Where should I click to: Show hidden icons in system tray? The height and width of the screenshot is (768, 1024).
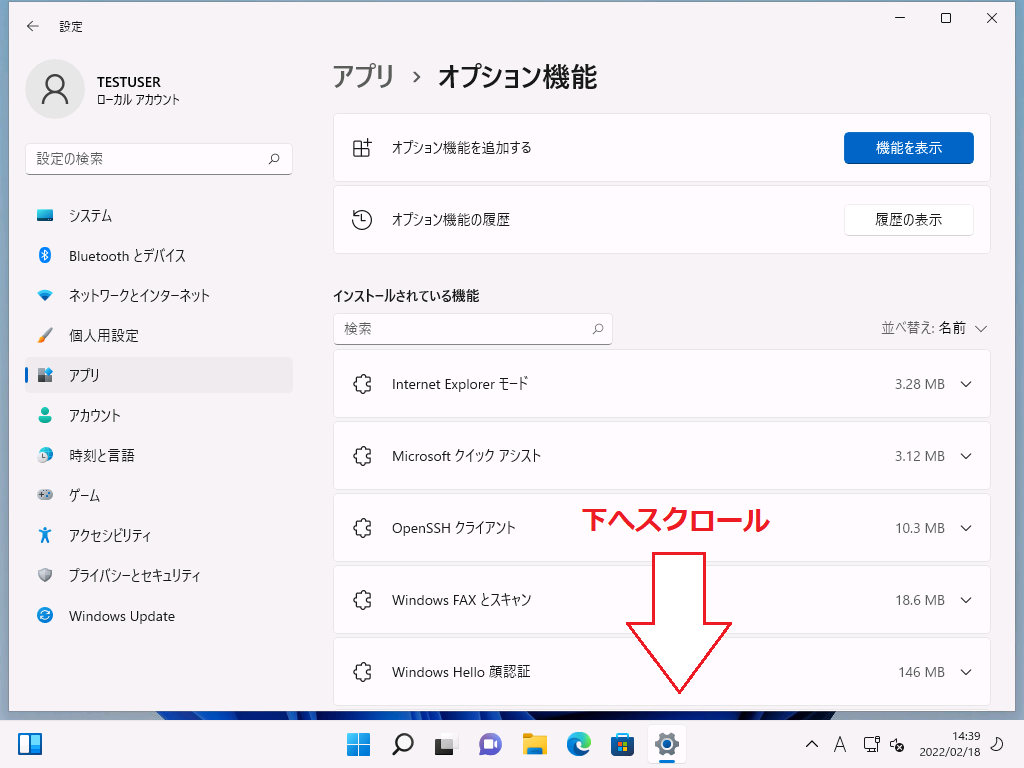[811, 744]
